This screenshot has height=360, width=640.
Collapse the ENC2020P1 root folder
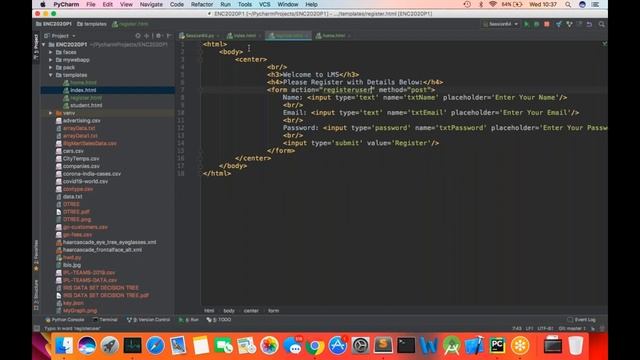(44, 44)
